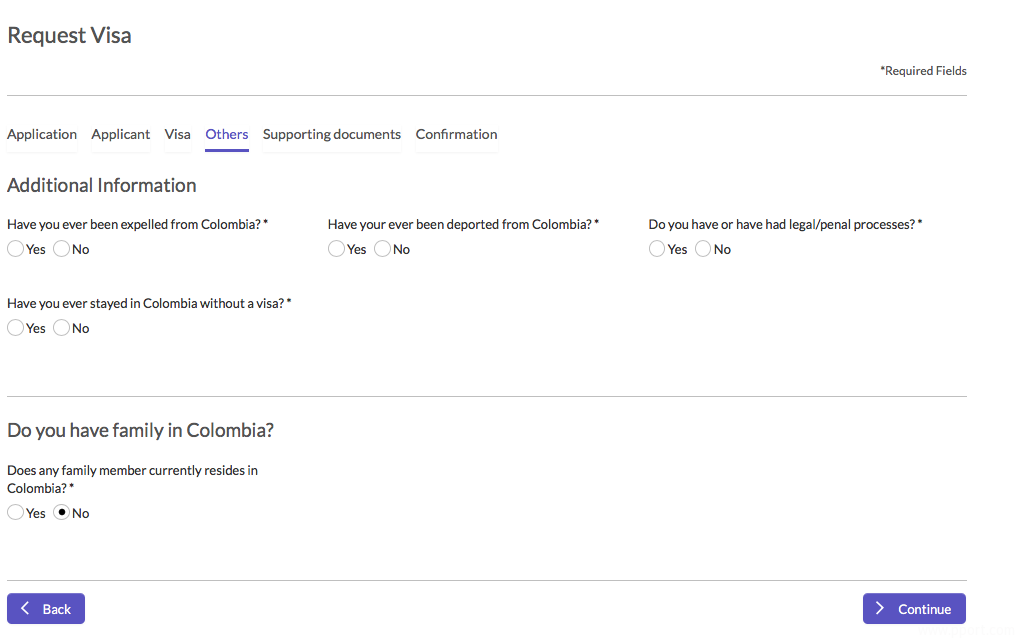Choose No for deported from Colombia

click(383, 249)
